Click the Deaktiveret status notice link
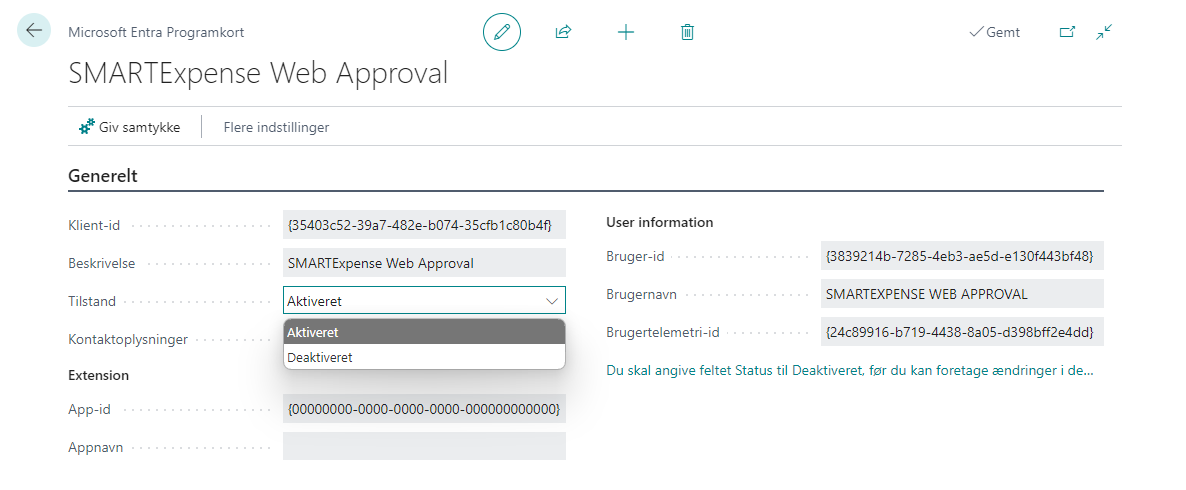Screen dimensions: 1186x490 [x=850, y=370]
